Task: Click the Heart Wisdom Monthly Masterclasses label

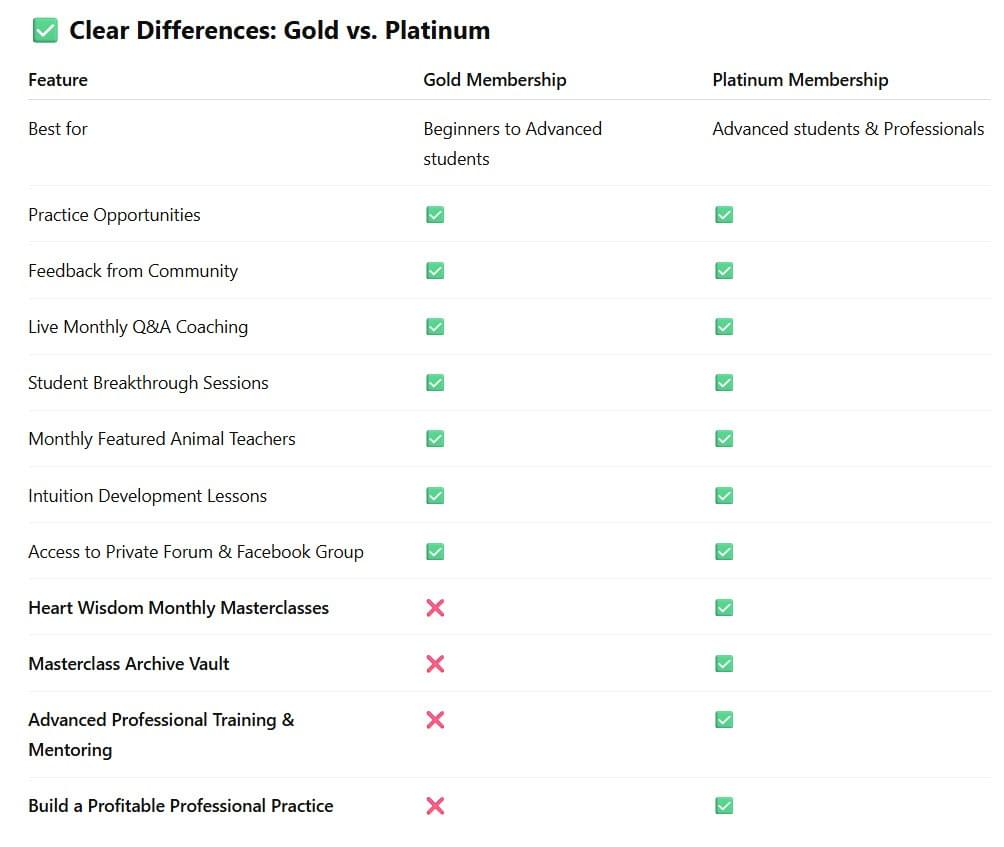Action: tap(178, 608)
